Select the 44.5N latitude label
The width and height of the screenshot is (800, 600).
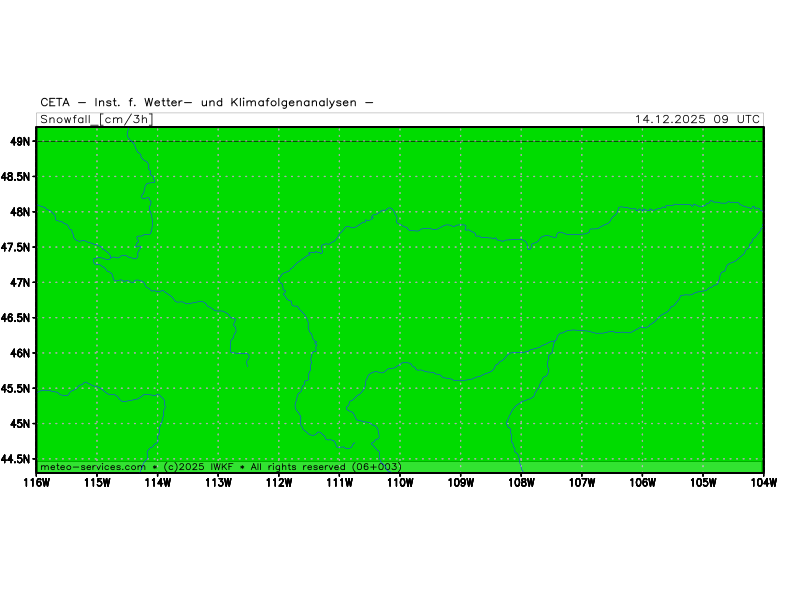(16, 459)
